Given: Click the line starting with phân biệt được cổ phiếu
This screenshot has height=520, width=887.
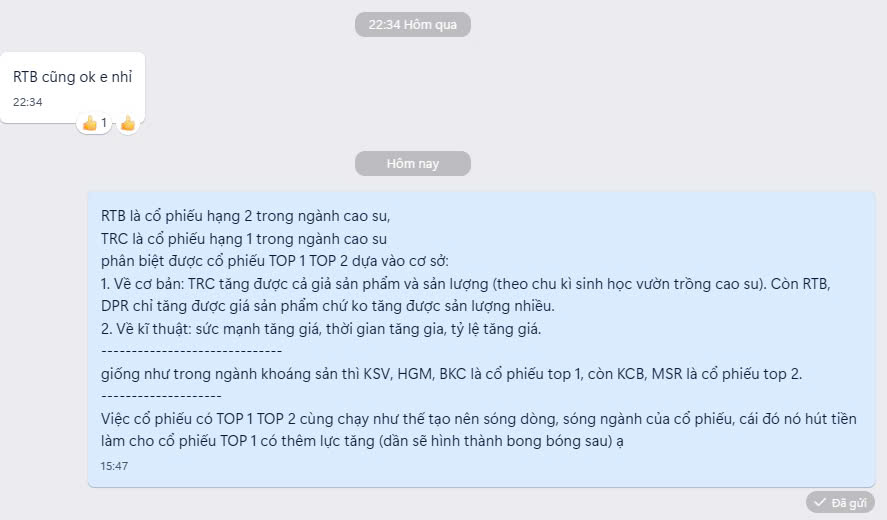Looking at the screenshot, I should pyautogui.click(x=274, y=261).
